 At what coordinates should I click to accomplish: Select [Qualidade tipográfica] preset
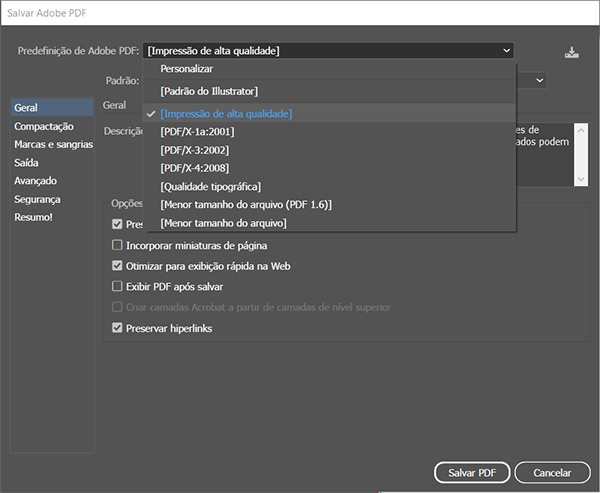tap(210, 186)
